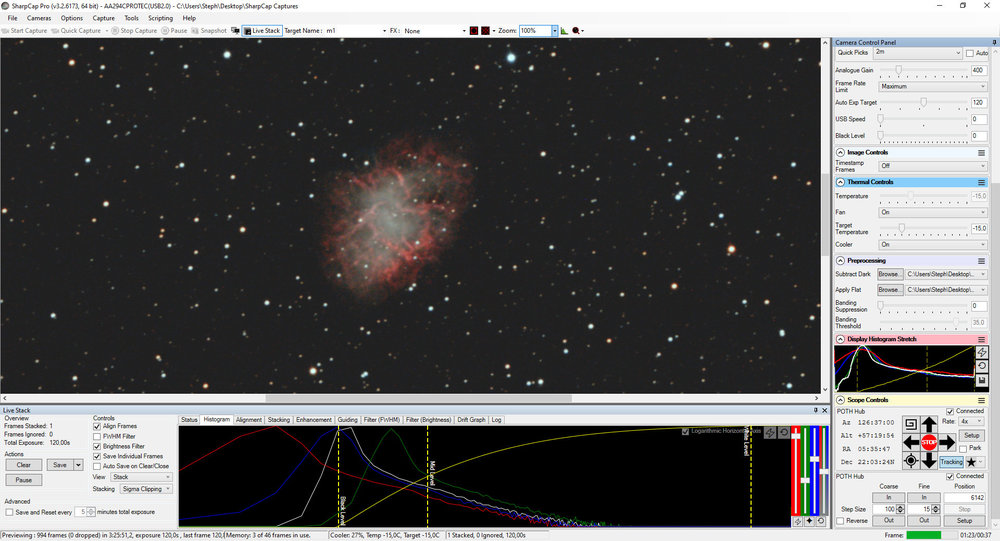
Task: Click the reset icon in Display Histogram Stretch
Action: pyautogui.click(x=982, y=366)
